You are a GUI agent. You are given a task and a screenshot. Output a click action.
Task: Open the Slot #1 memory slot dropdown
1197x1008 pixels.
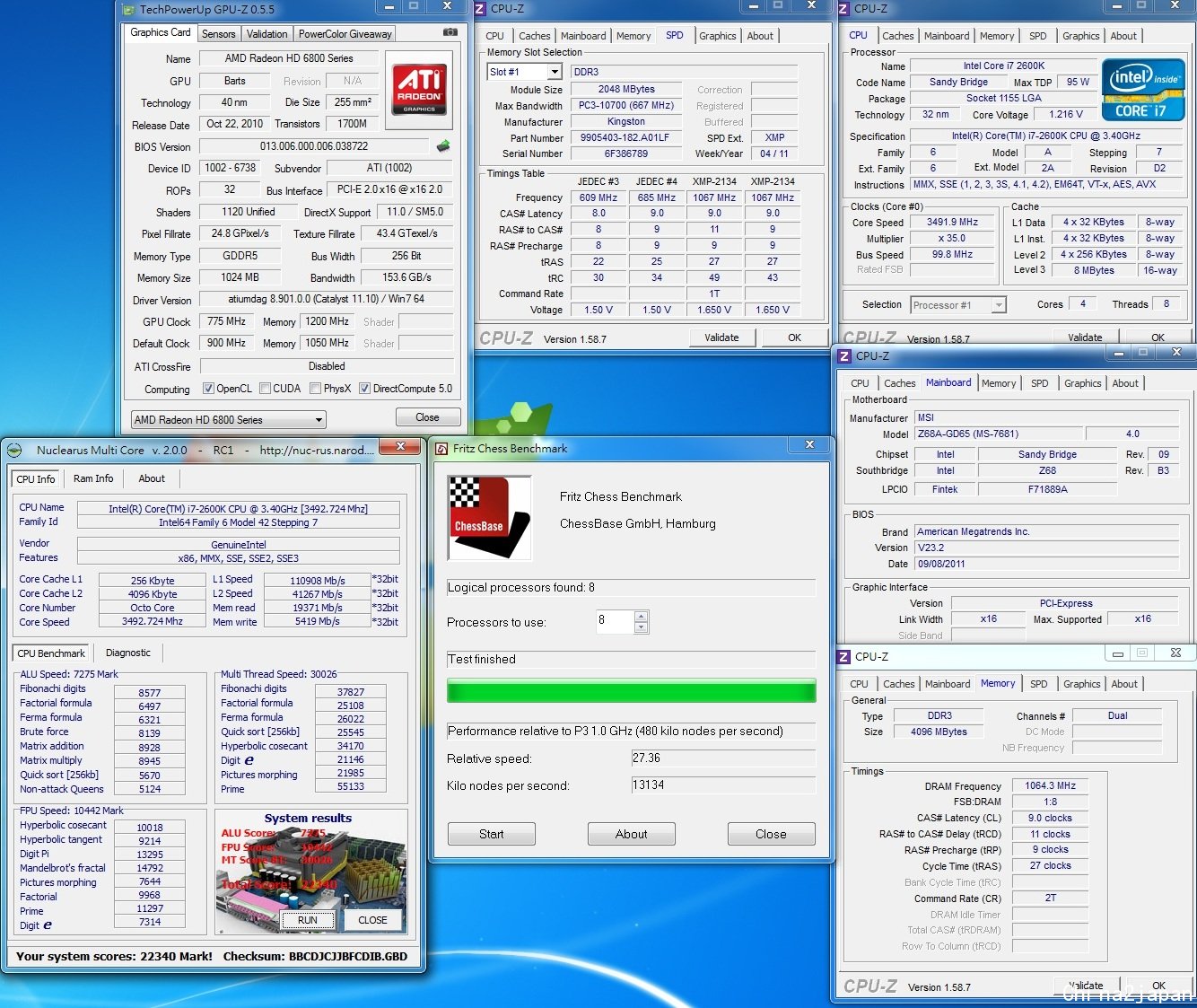tap(524, 72)
